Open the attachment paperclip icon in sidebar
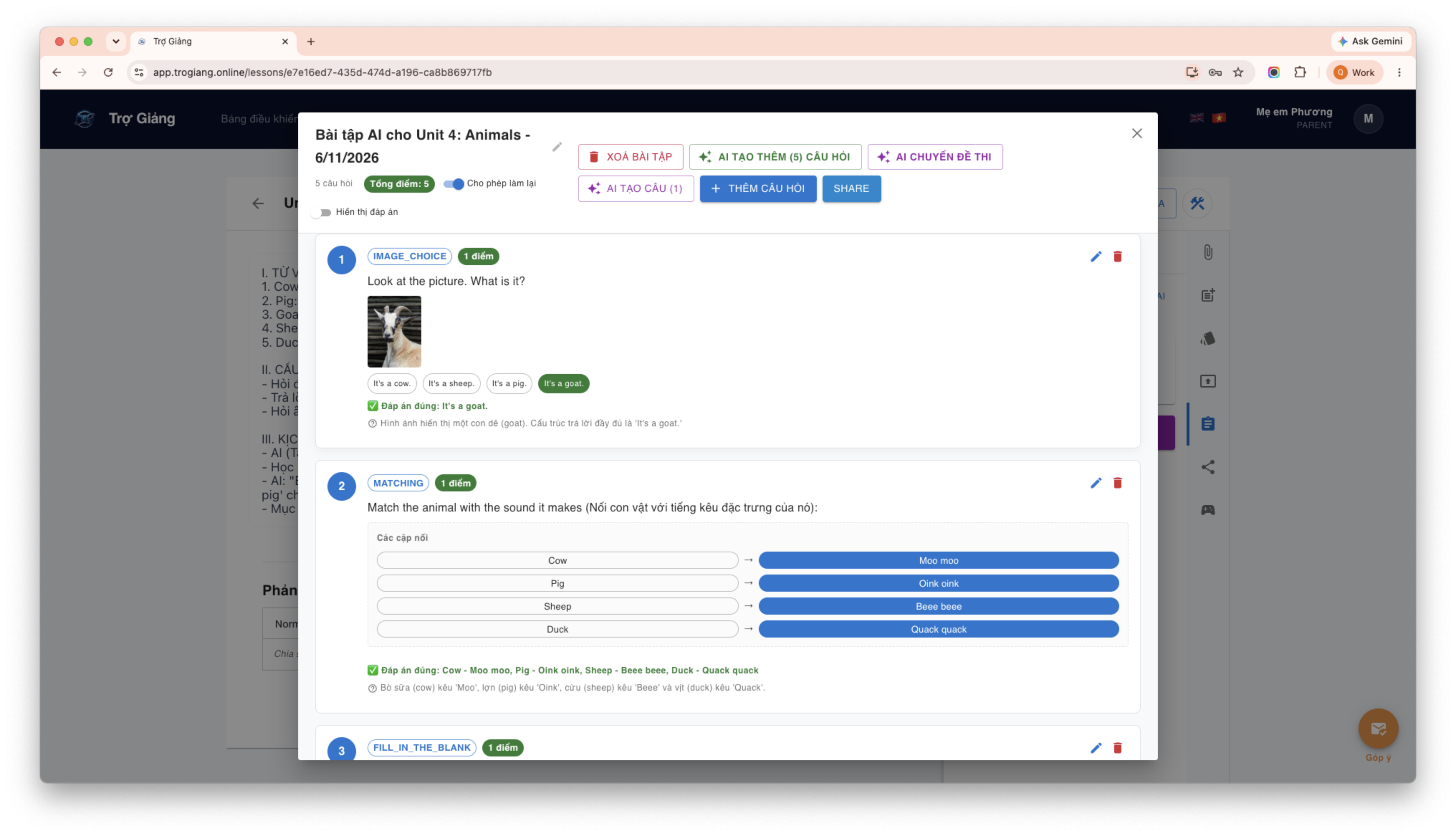 [1208, 253]
